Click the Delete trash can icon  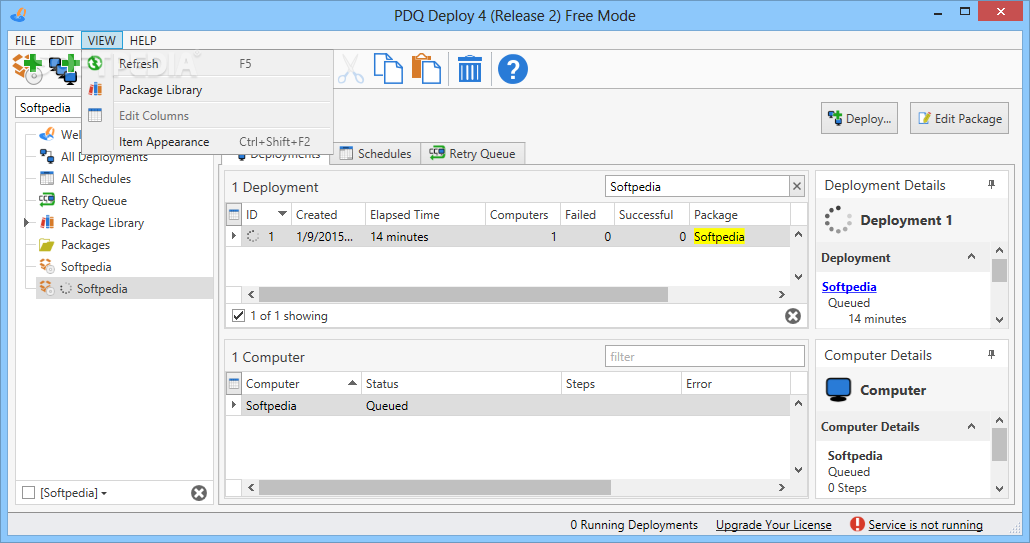470,69
